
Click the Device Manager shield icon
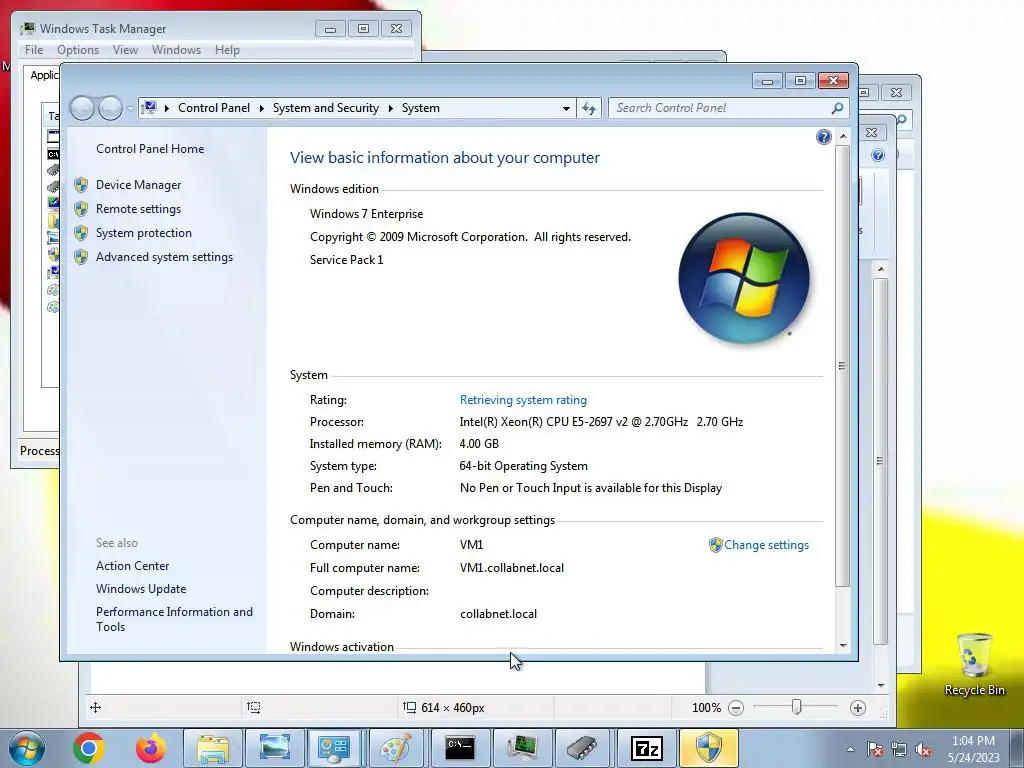pos(81,185)
